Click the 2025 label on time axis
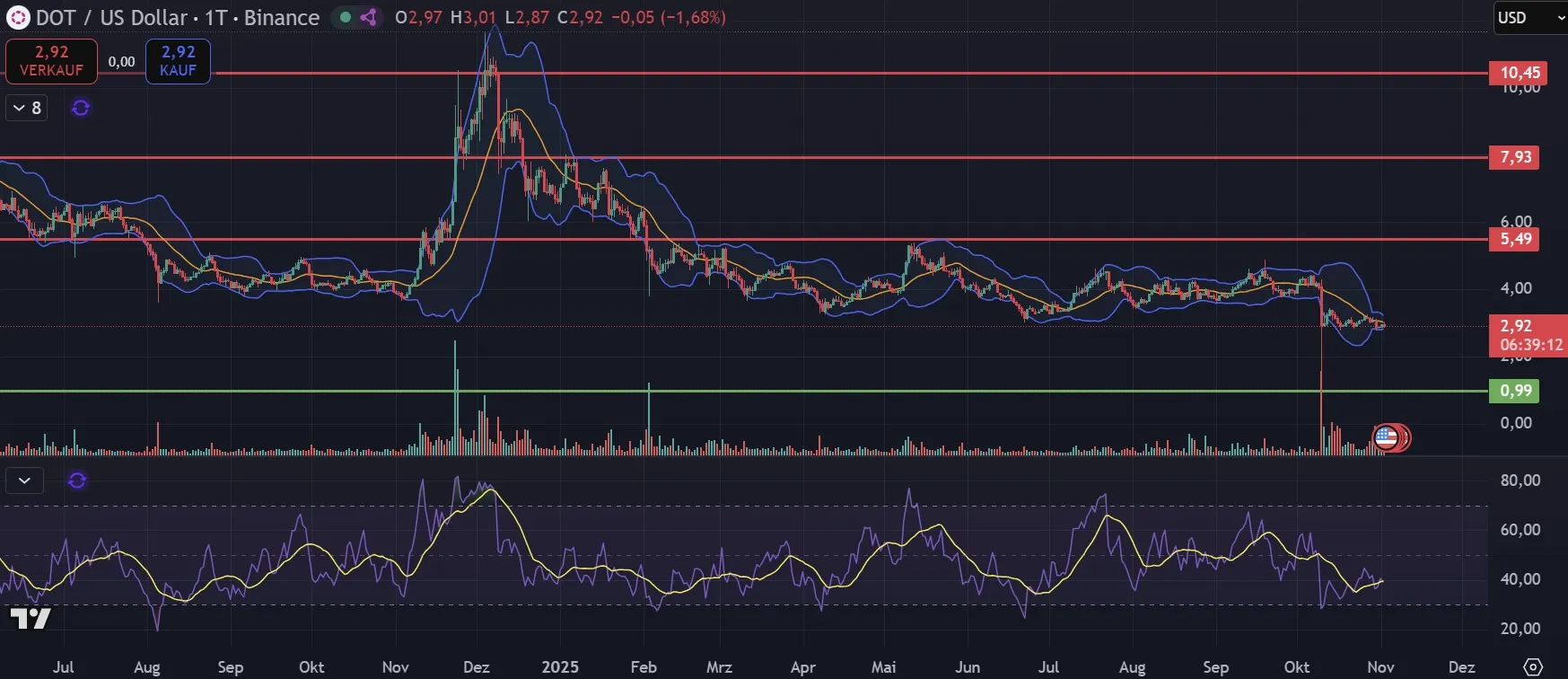1568x679 pixels. click(560, 667)
